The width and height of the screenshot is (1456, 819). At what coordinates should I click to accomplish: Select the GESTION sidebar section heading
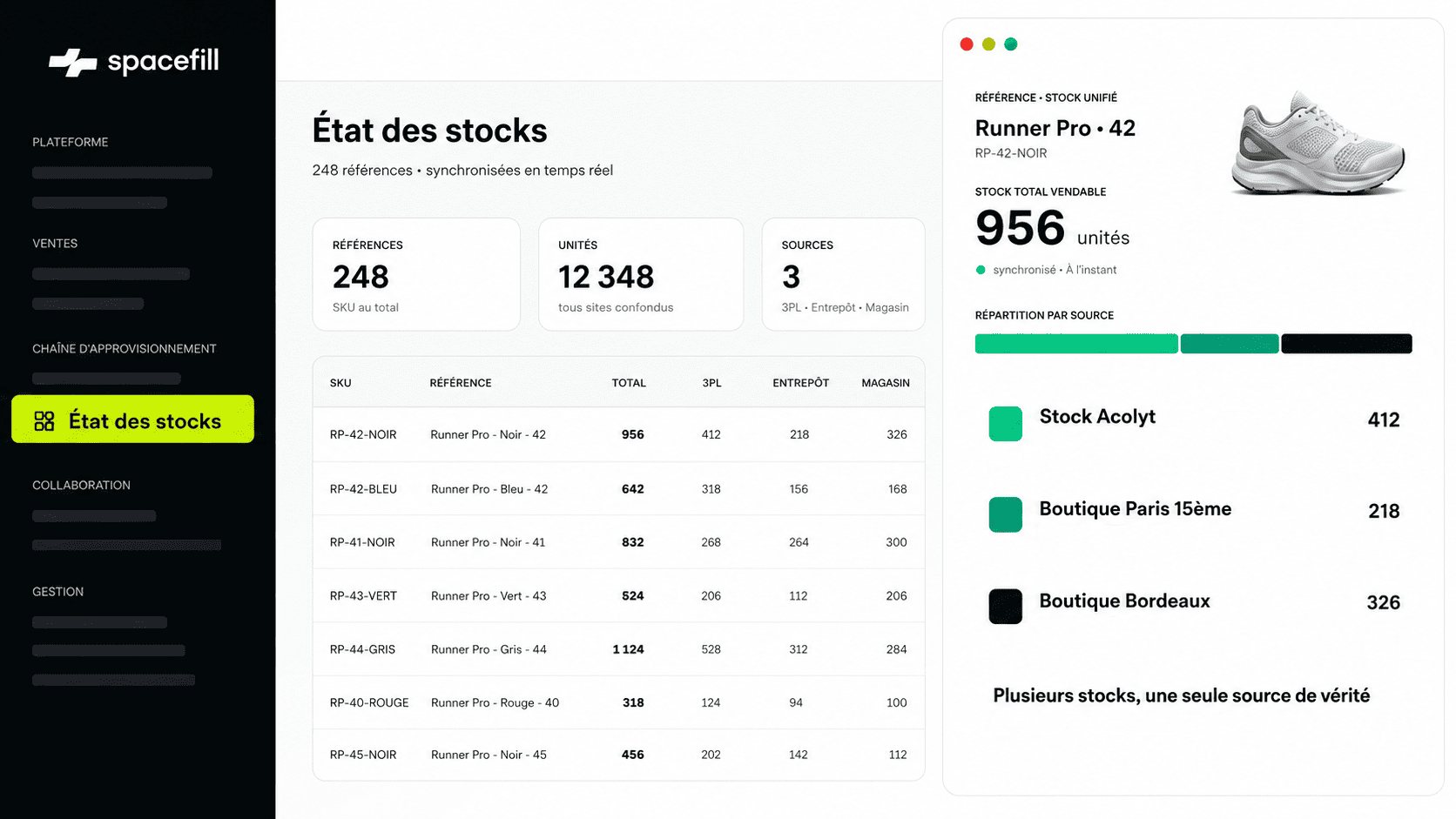point(58,592)
